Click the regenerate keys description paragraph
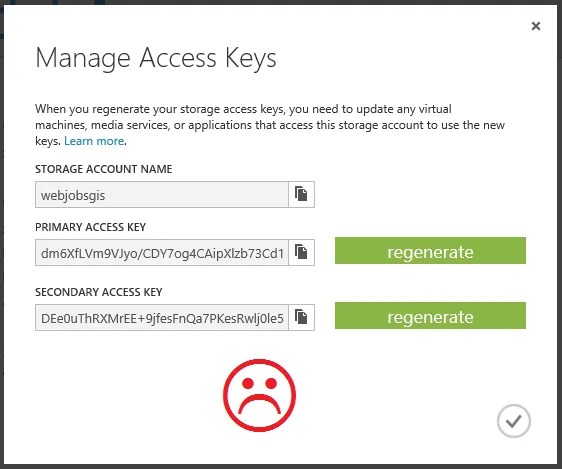 pos(270,125)
